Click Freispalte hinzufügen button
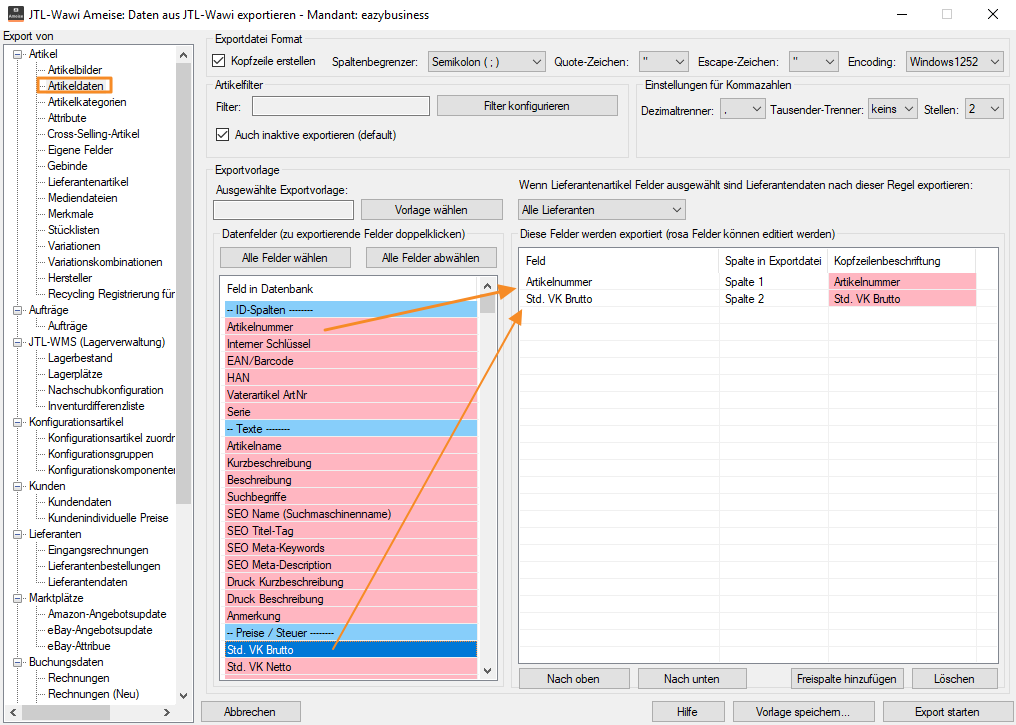This screenshot has height=725, width=1016. tap(847, 679)
